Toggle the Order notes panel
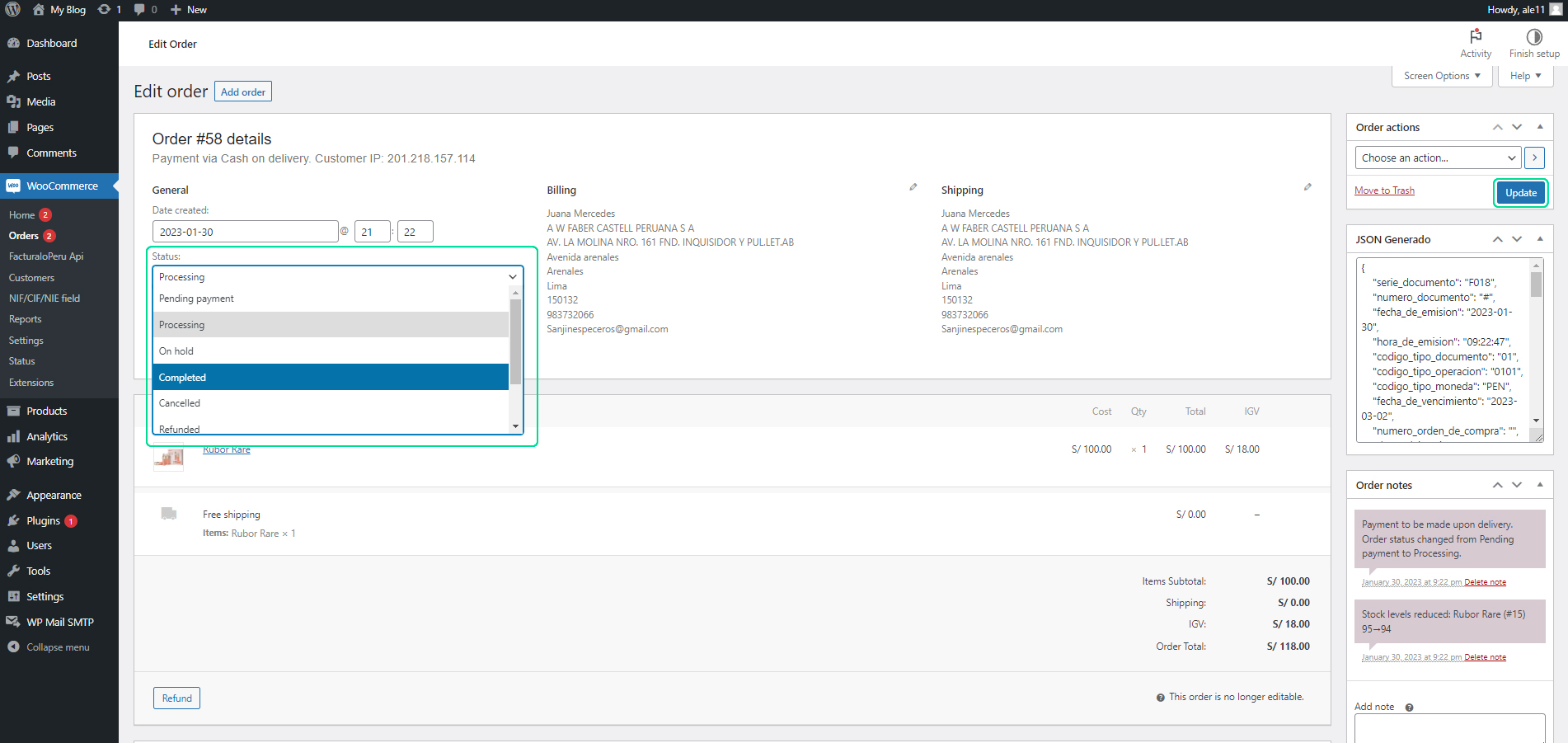This screenshot has height=743, width=1568. pos(1539,485)
